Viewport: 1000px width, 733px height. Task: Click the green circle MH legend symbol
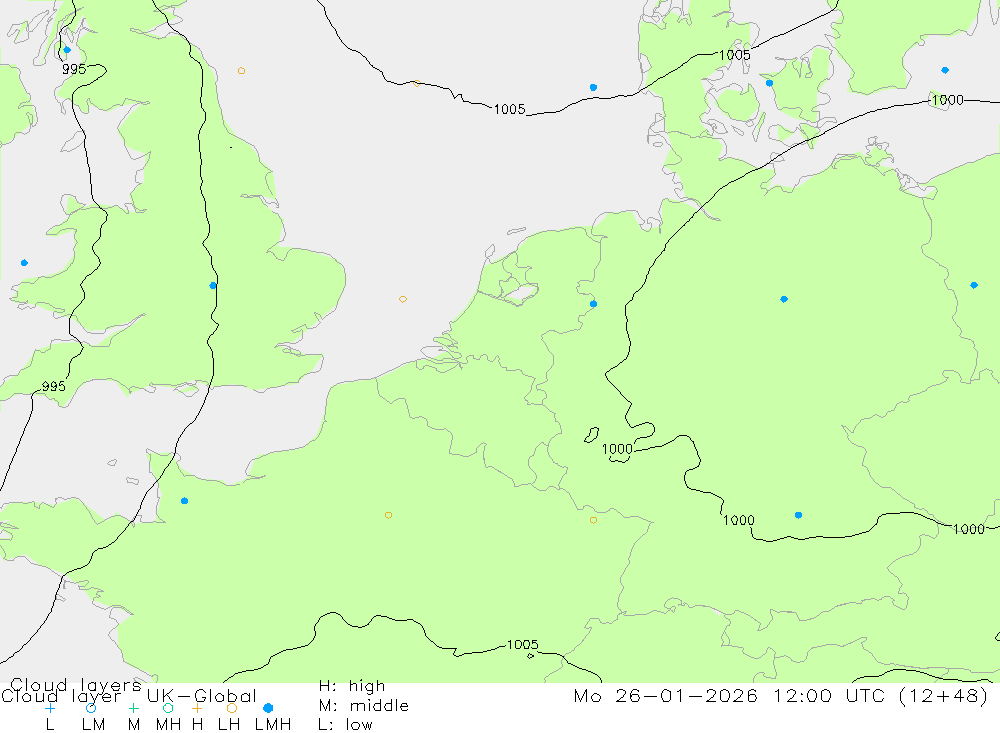click(168, 708)
